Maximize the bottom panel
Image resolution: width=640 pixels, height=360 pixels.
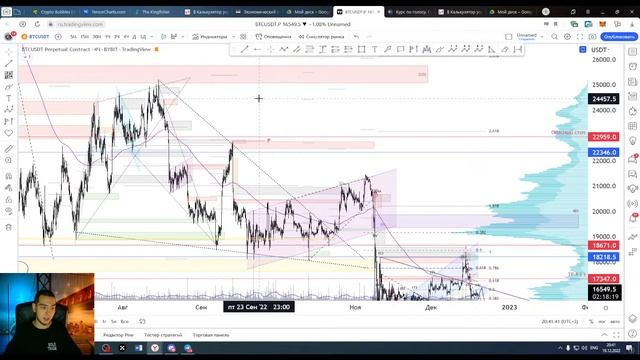(x=616, y=335)
